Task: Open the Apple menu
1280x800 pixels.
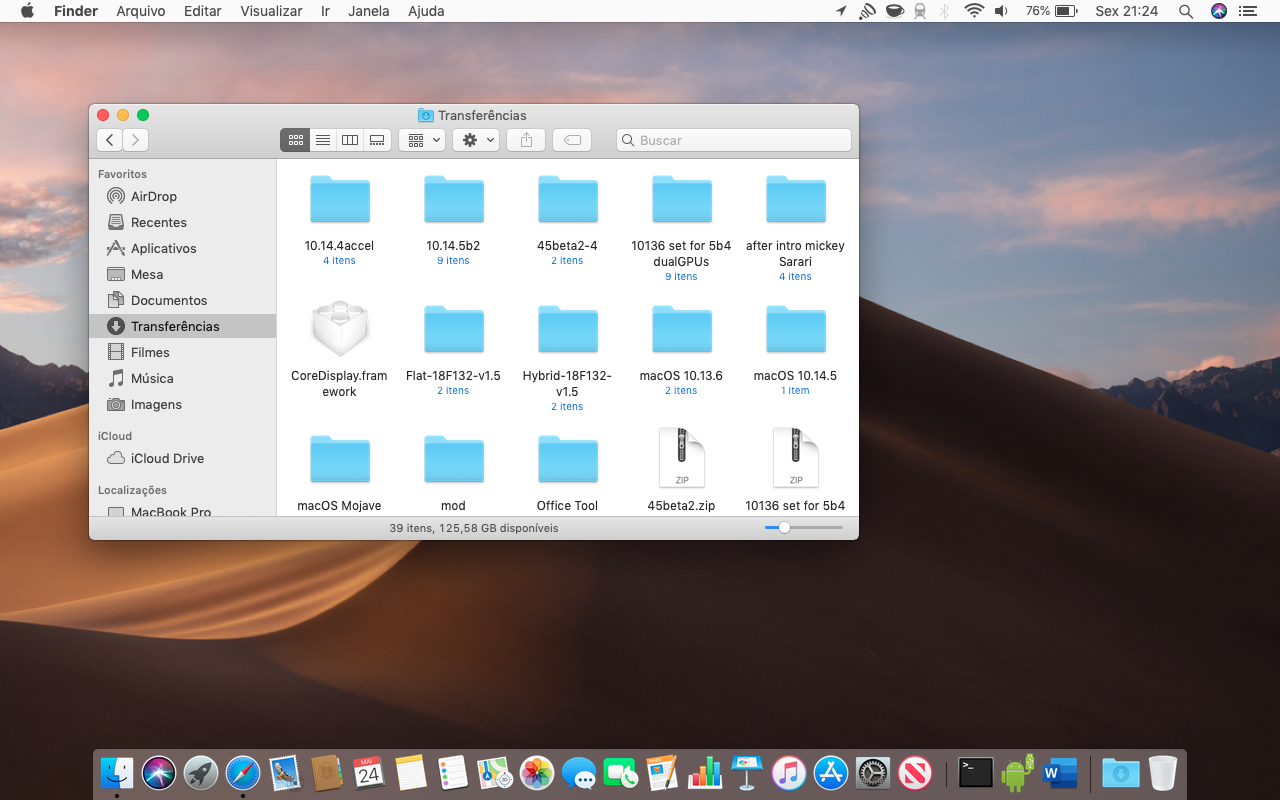Action: 27,11
